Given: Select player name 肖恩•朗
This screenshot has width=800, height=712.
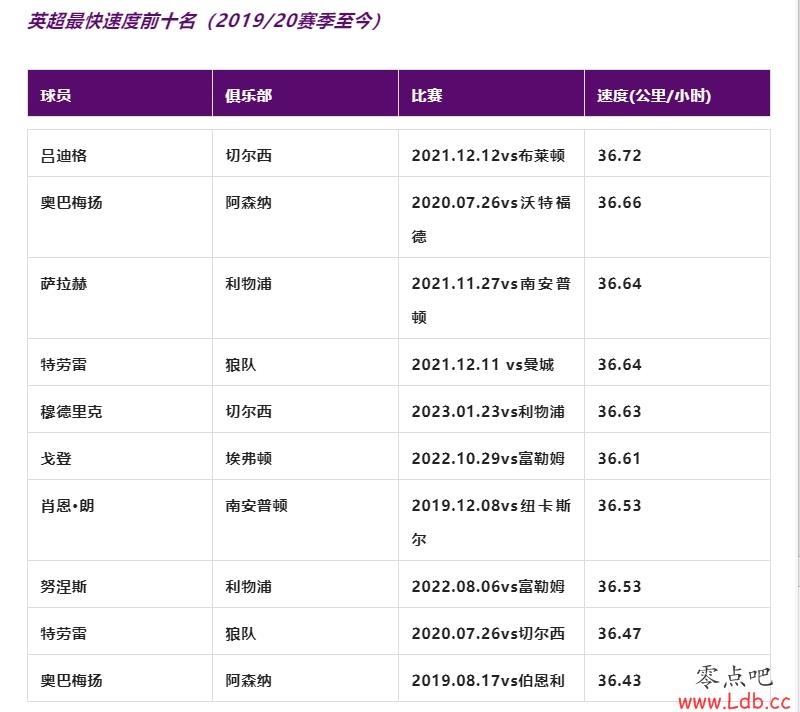Looking at the screenshot, I should pos(67,506).
